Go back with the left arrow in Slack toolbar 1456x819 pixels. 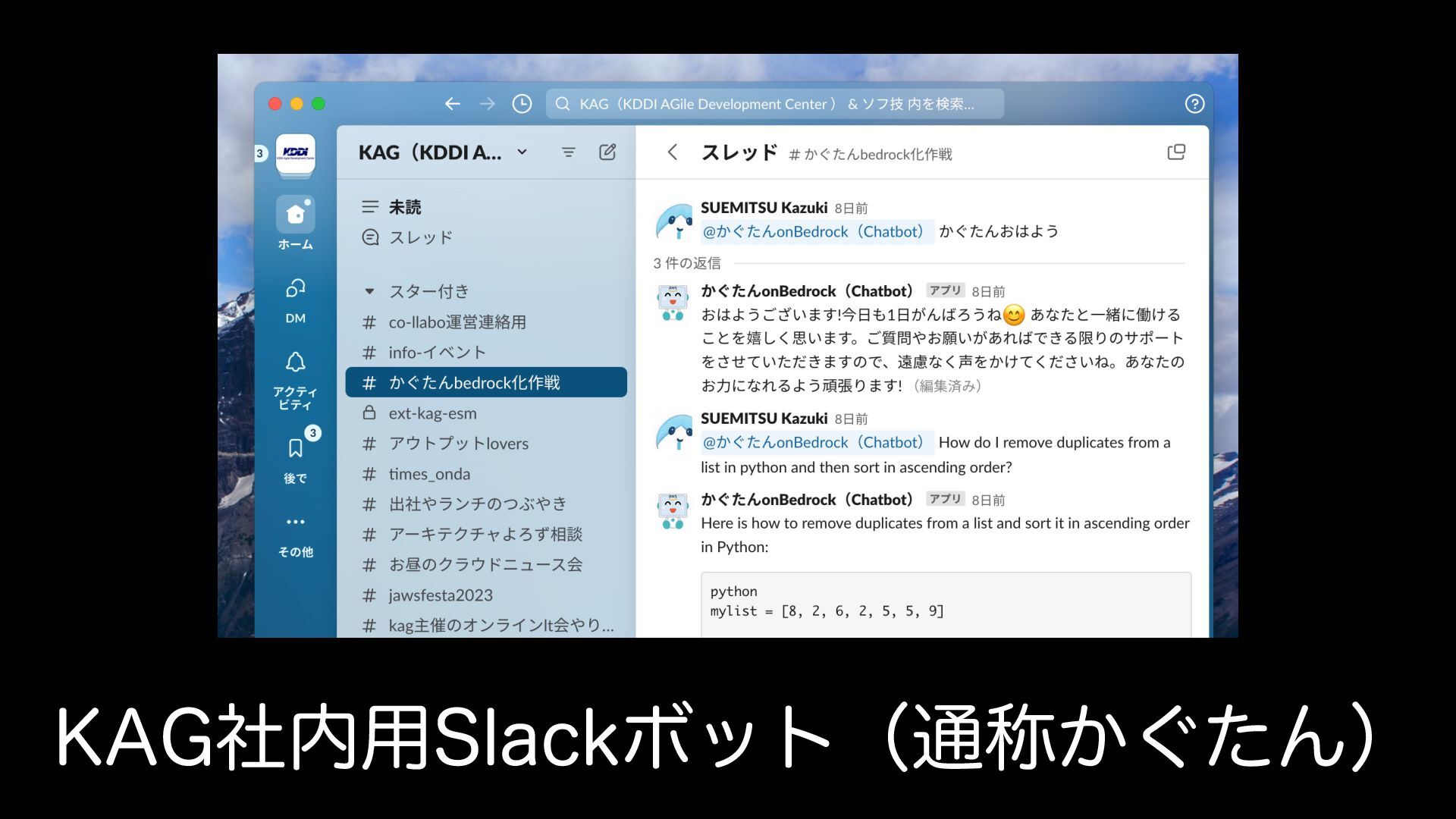pos(453,104)
